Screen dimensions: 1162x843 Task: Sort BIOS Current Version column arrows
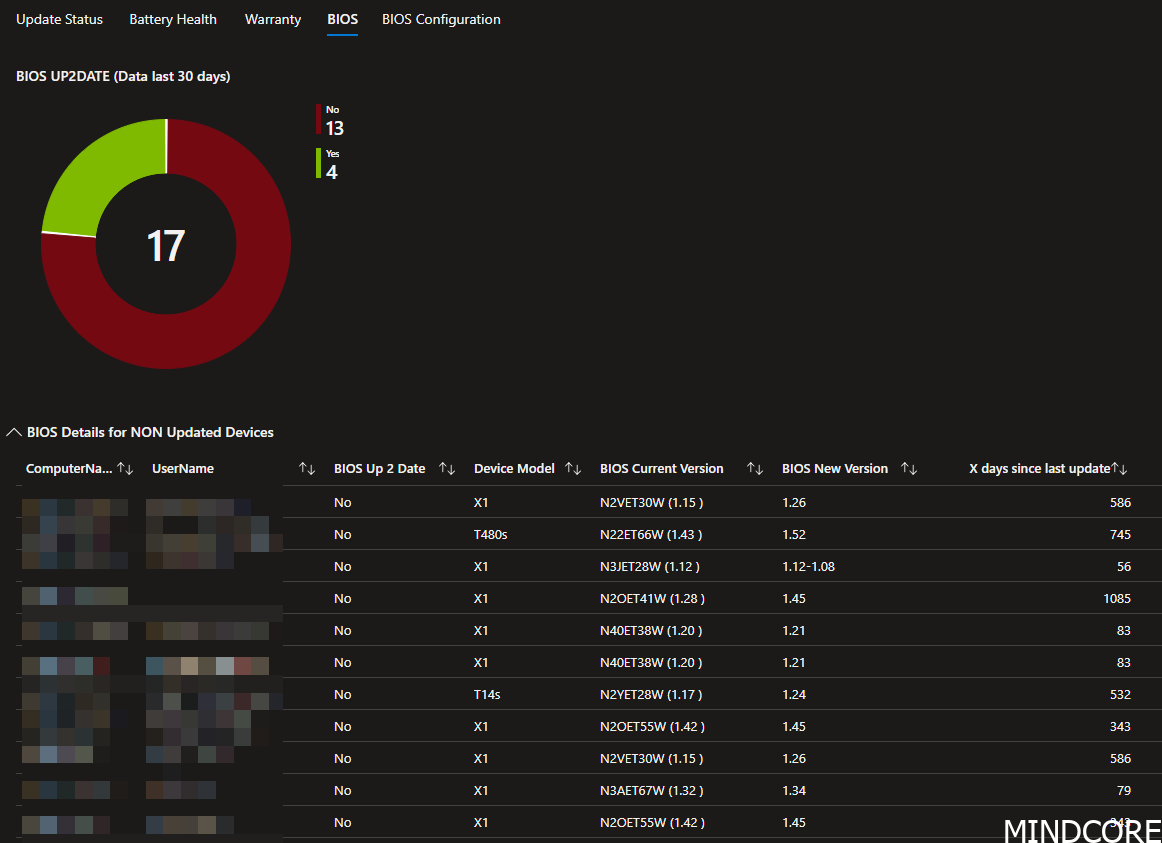754,468
